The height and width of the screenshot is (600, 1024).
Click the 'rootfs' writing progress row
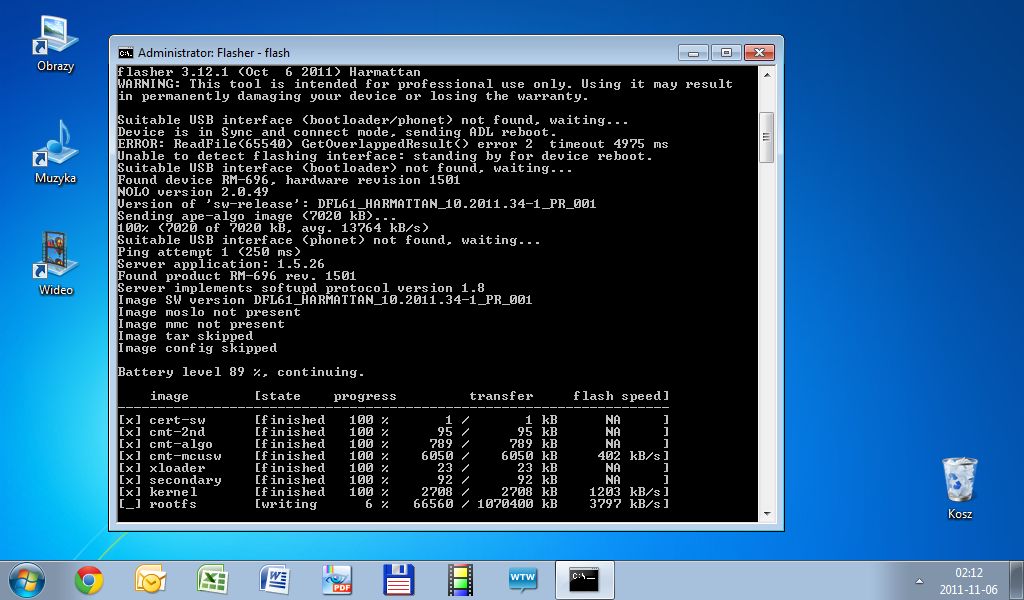click(x=394, y=504)
